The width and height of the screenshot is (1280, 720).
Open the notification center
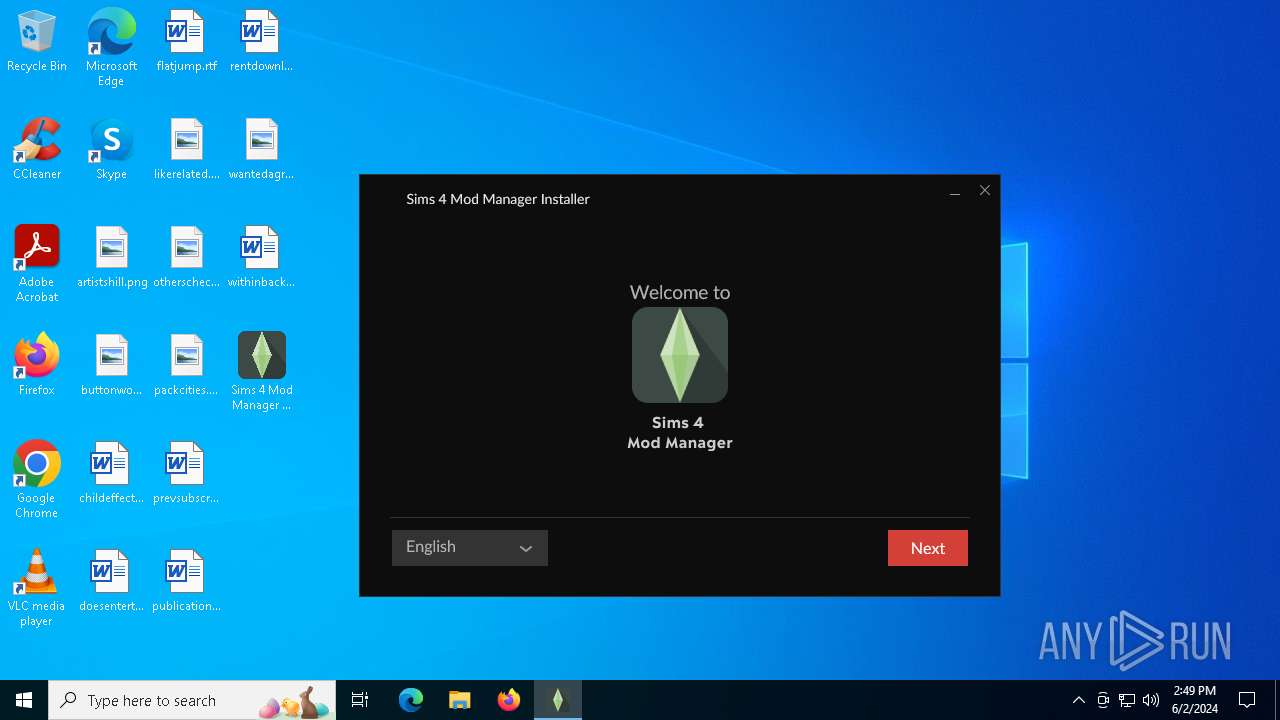tap(1247, 700)
